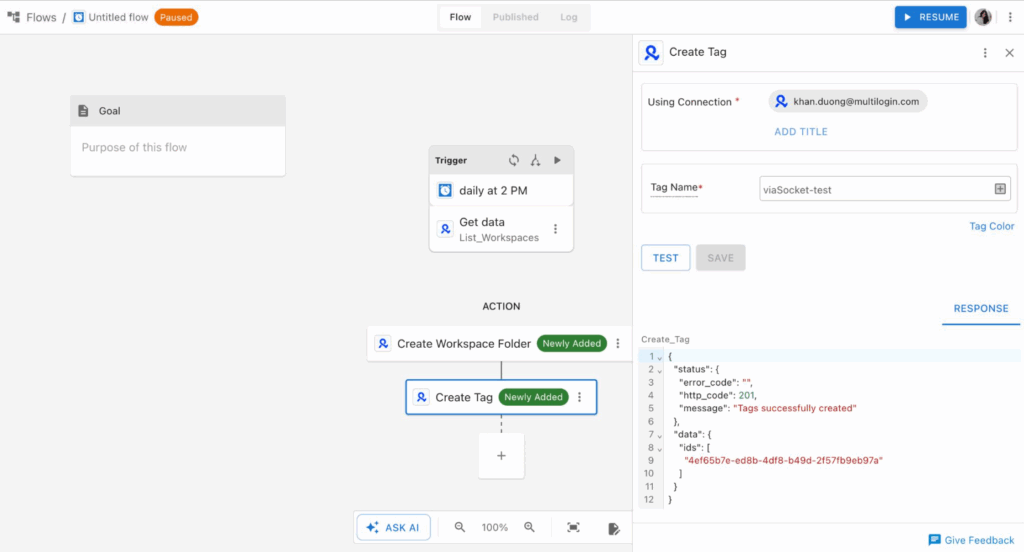Zoom out the canvas
Image resolution: width=1024 pixels, height=552 pixels.
pos(460,527)
